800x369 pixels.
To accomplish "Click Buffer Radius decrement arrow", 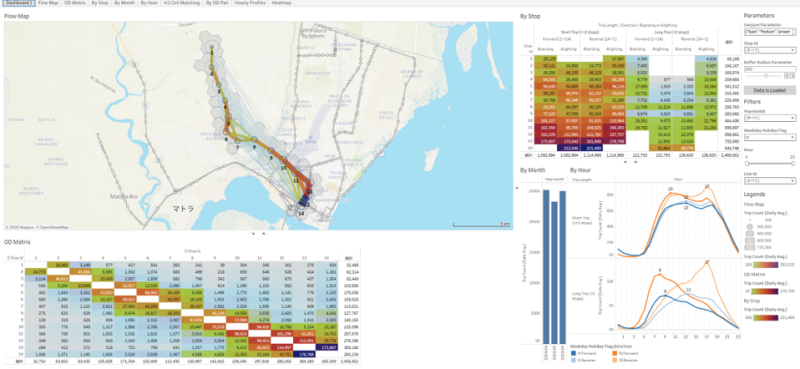I will click(787, 76).
